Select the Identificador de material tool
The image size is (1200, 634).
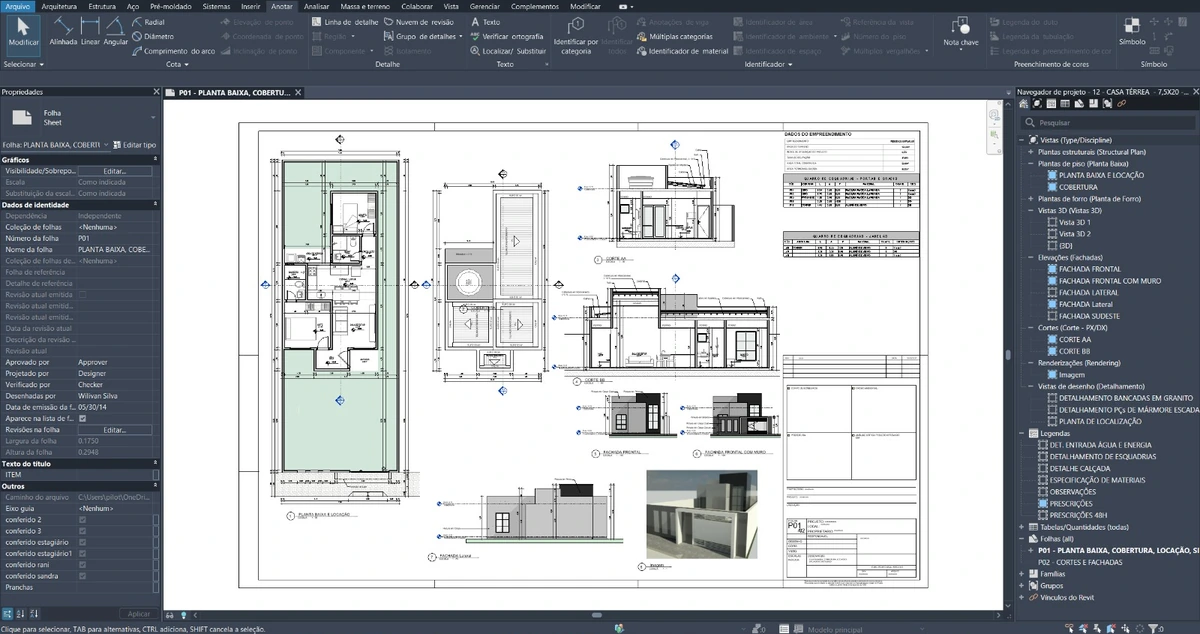pos(682,50)
